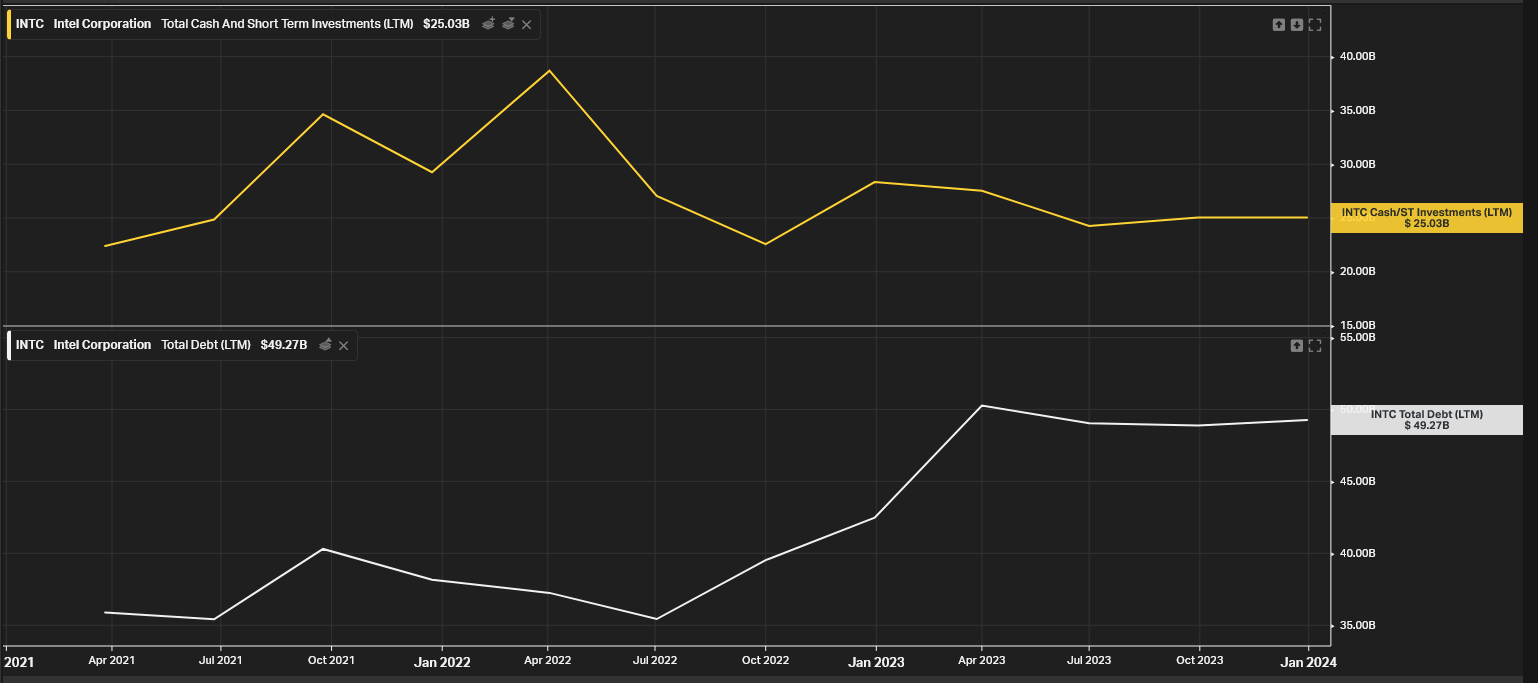Click the 55.00B label on debt axis
Viewport: 1538px width, 683px height.
pyautogui.click(x=1358, y=338)
